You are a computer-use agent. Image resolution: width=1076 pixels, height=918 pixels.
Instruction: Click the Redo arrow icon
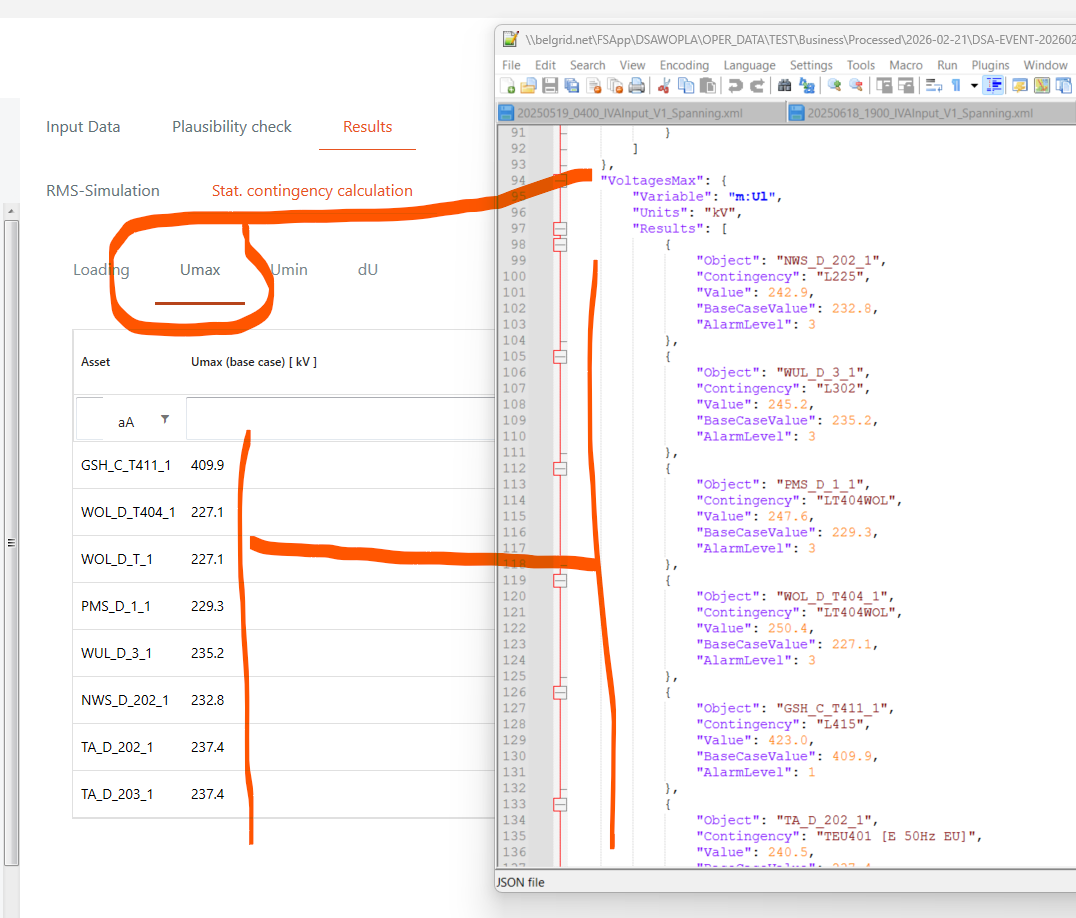click(757, 86)
